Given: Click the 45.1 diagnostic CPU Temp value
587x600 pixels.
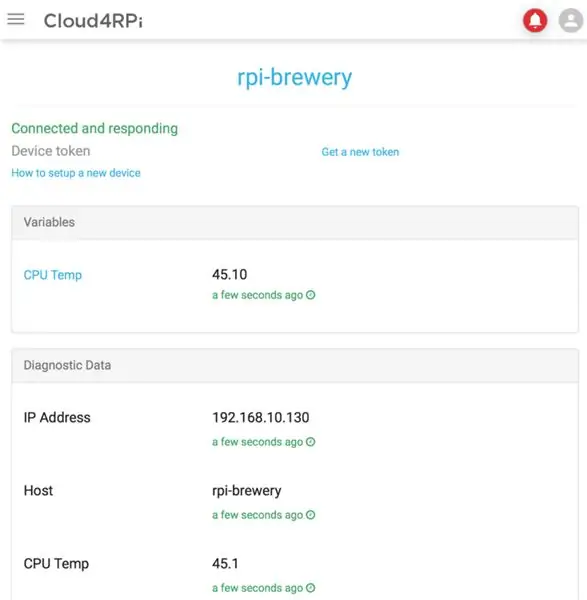Looking at the screenshot, I should (x=225, y=564).
